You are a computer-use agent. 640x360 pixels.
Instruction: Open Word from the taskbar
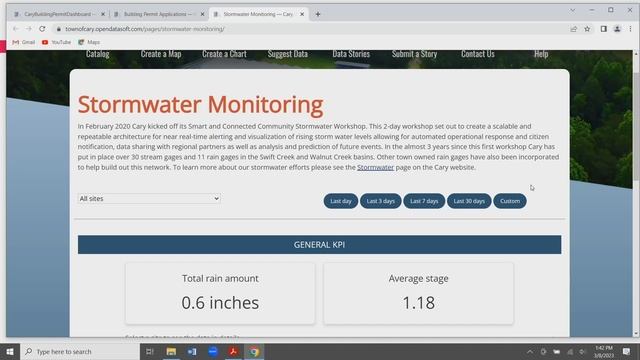pos(192,351)
